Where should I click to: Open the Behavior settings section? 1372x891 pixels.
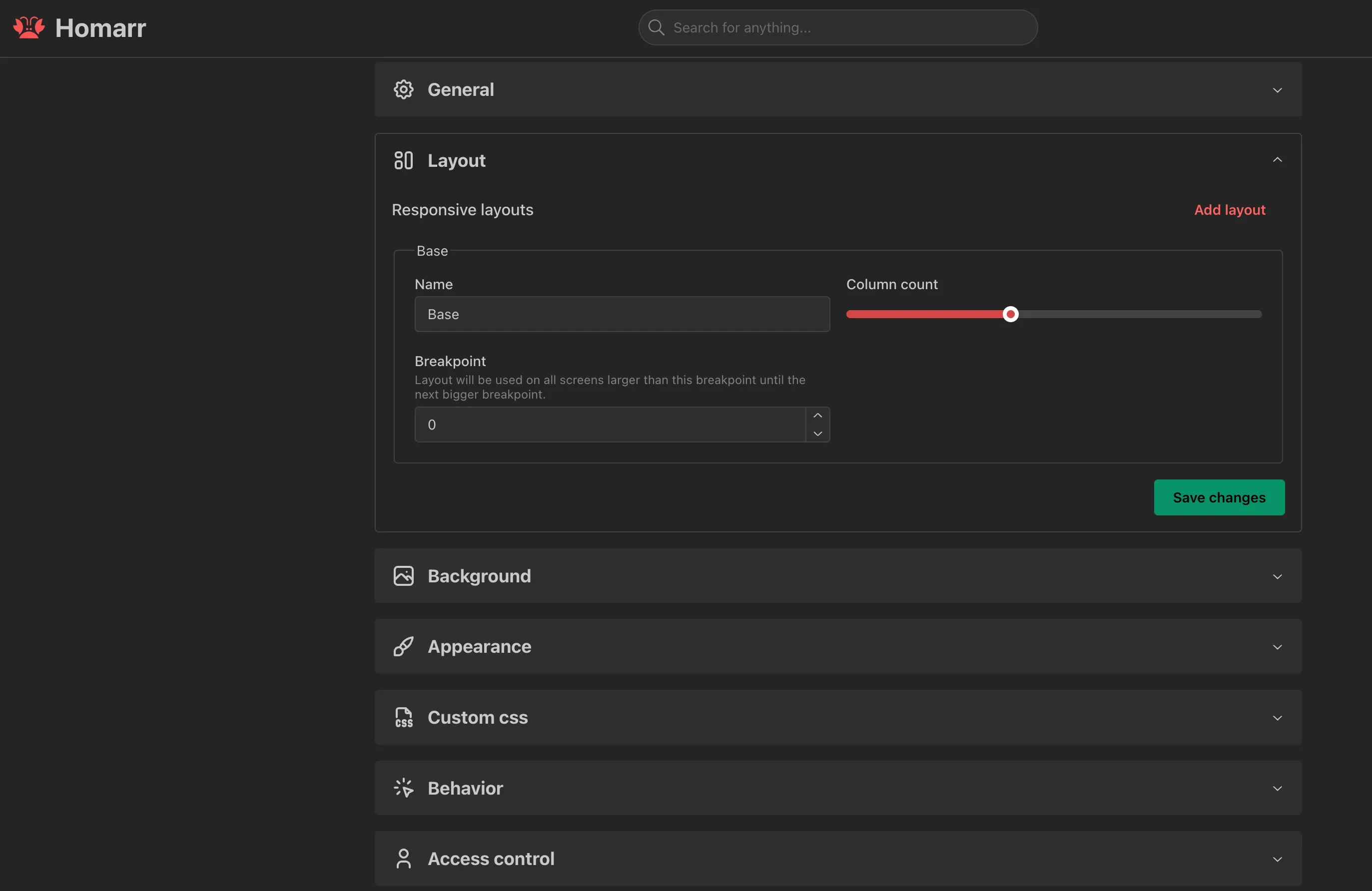point(1278,789)
